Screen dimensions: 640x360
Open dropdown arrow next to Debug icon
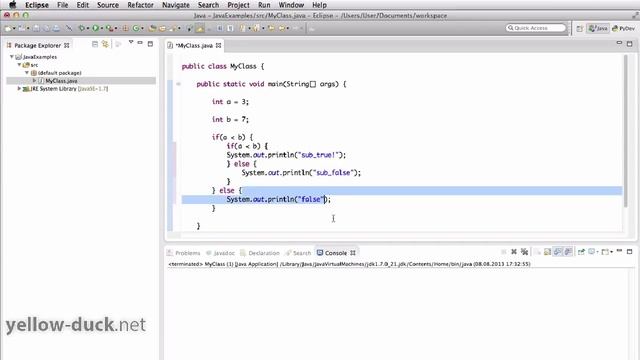click(x=88, y=28)
